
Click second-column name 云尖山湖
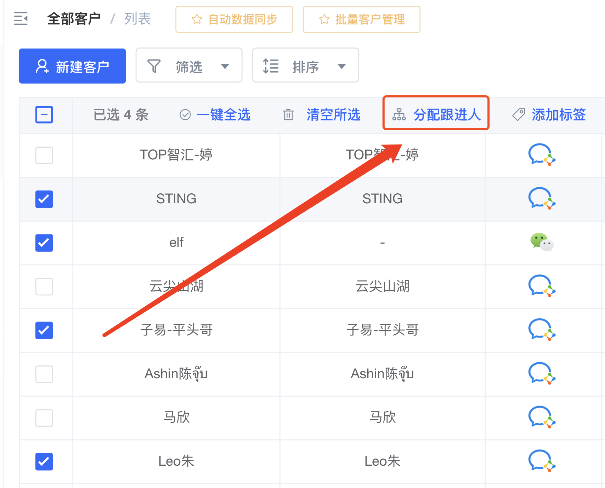click(x=382, y=286)
